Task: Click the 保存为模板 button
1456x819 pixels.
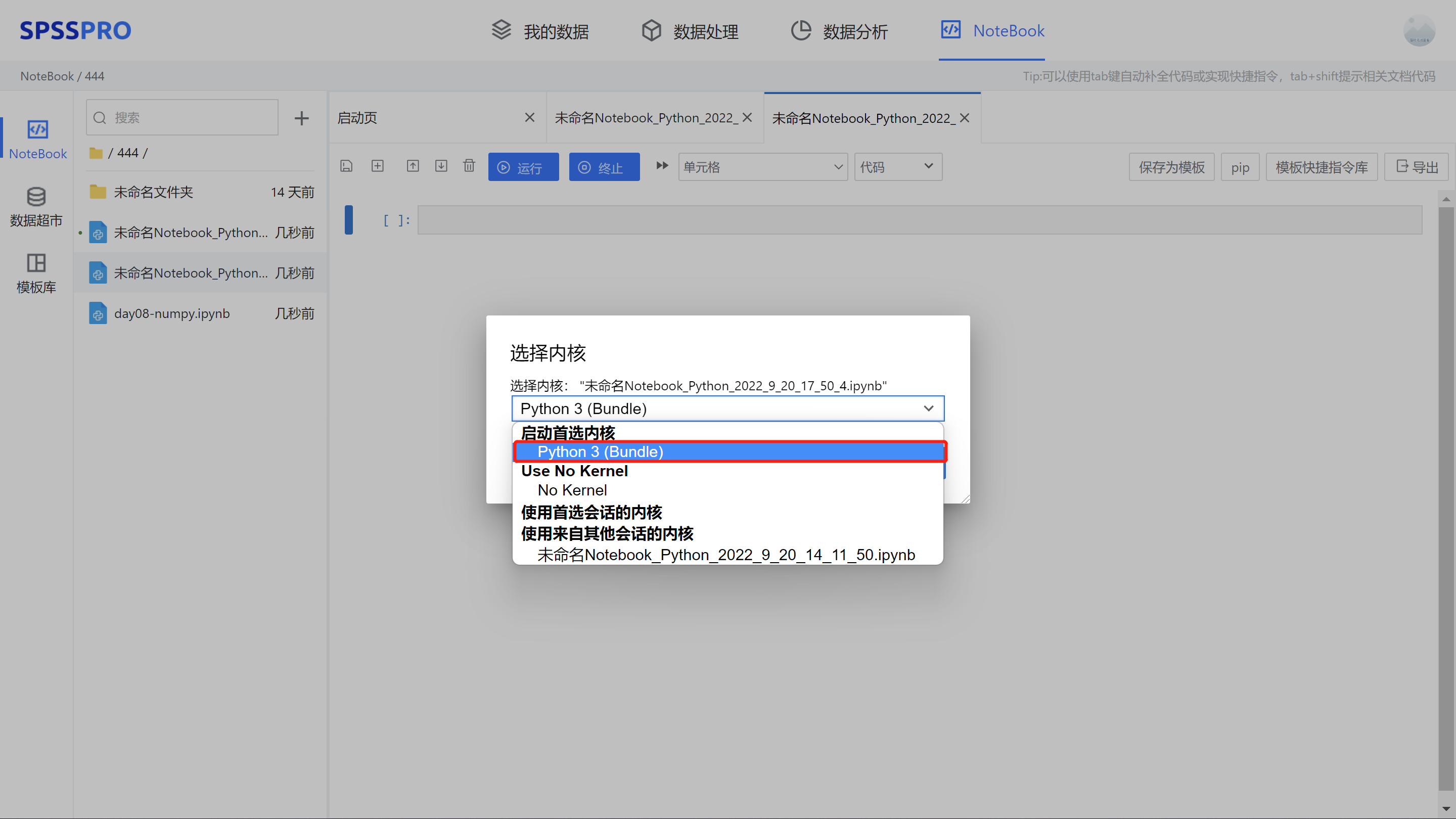Action: (x=1171, y=167)
